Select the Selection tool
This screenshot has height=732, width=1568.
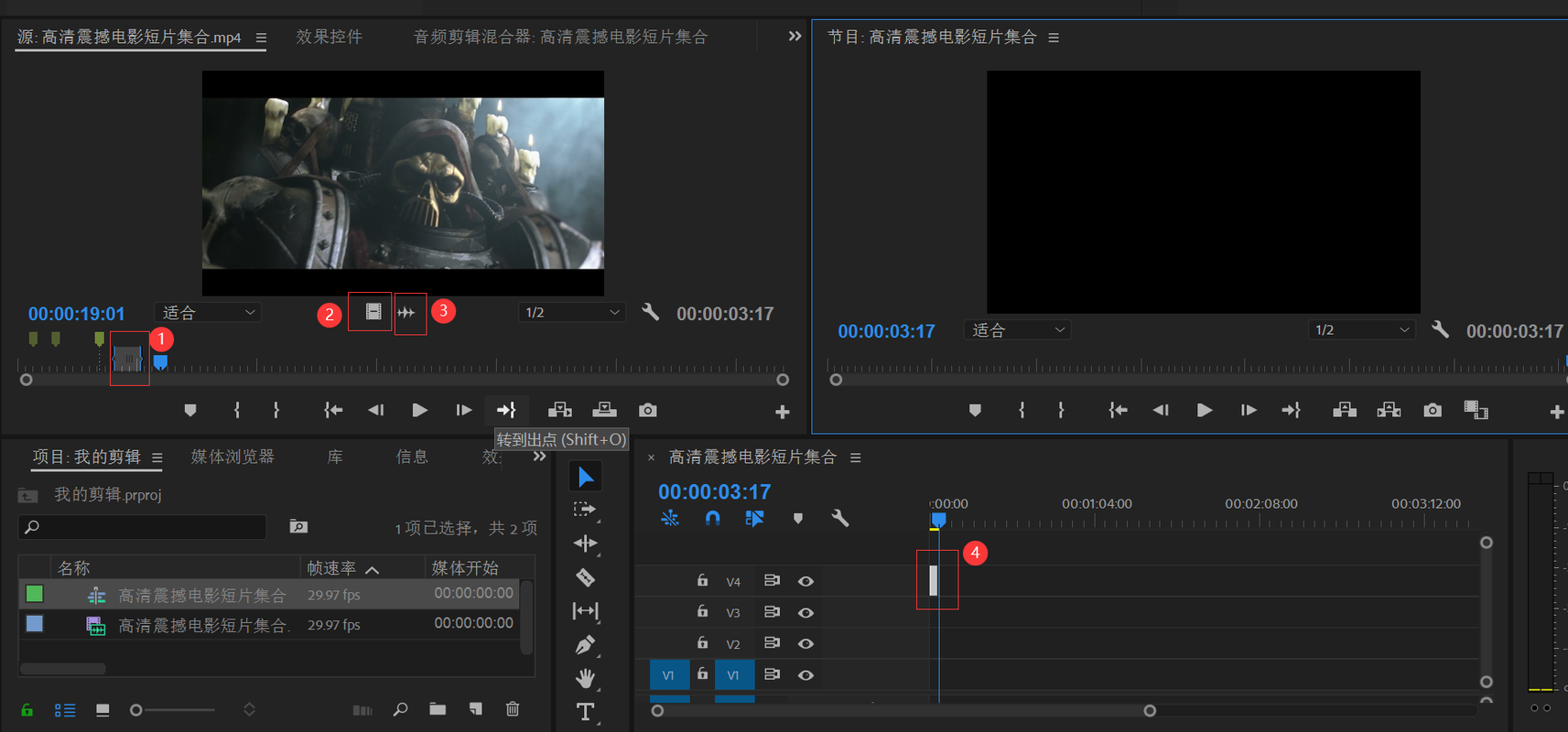point(586,477)
